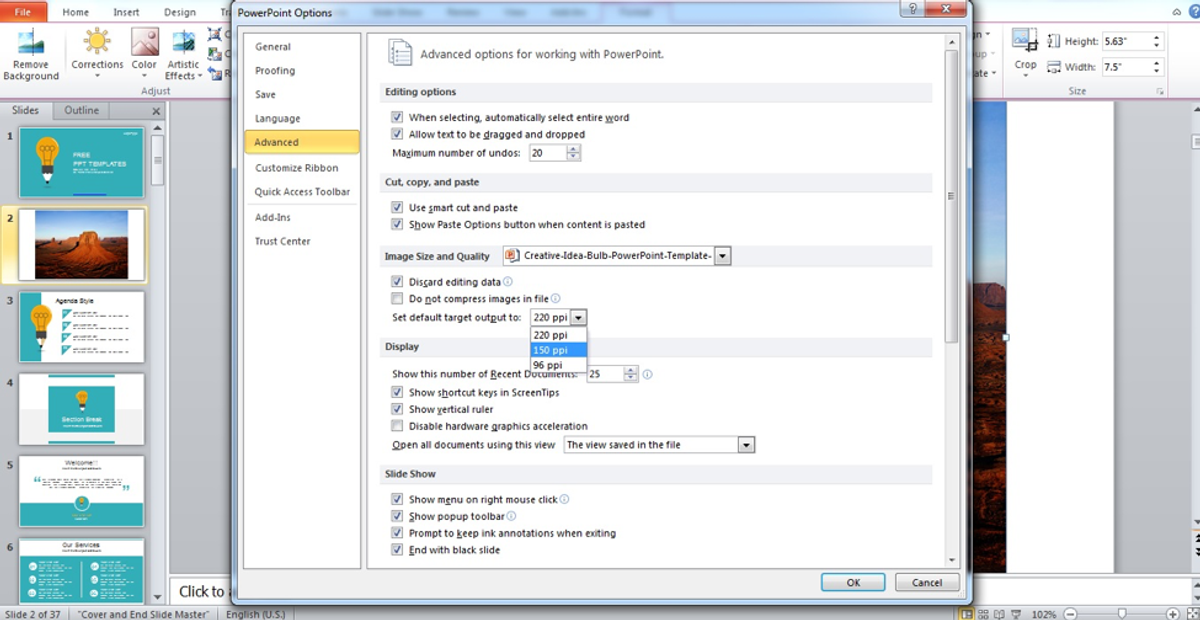Open the Image Size and Quality presentation dropdown
The height and width of the screenshot is (620, 1200).
point(723,256)
